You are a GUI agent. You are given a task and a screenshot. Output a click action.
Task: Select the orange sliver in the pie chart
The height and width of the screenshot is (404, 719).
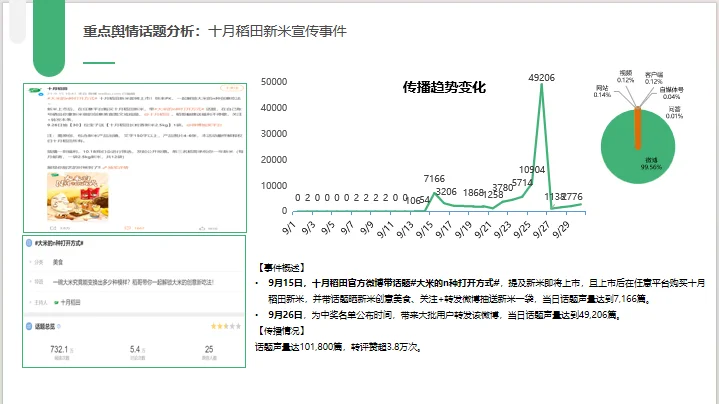pyautogui.click(x=637, y=128)
